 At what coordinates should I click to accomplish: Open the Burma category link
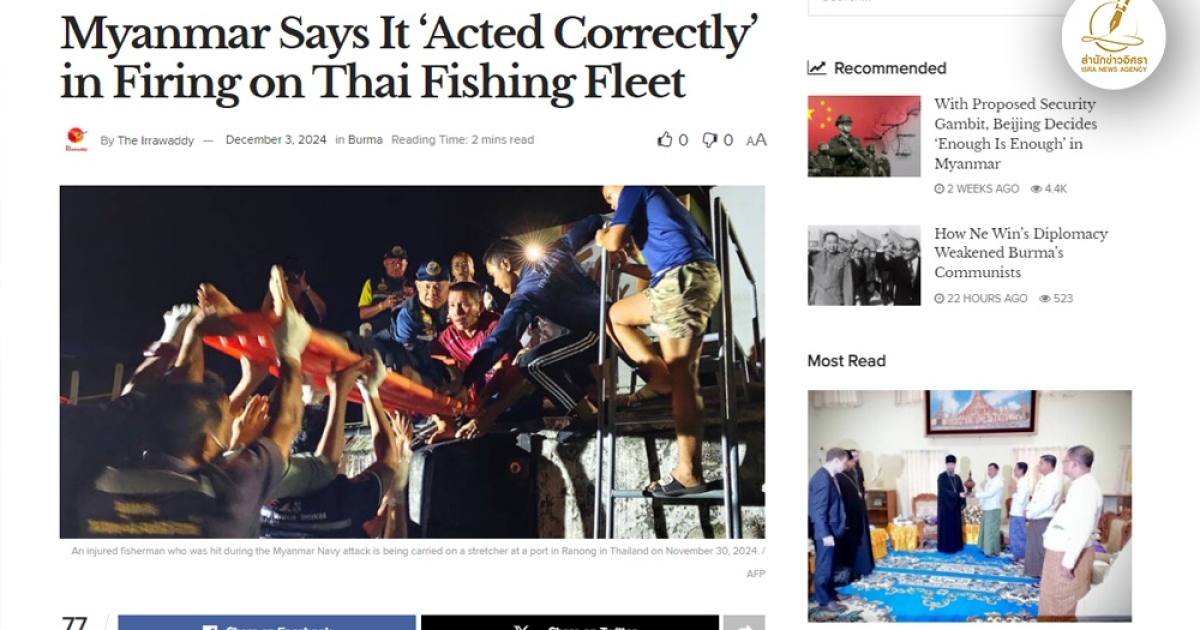pyautogui.click(x=365, y=140)
